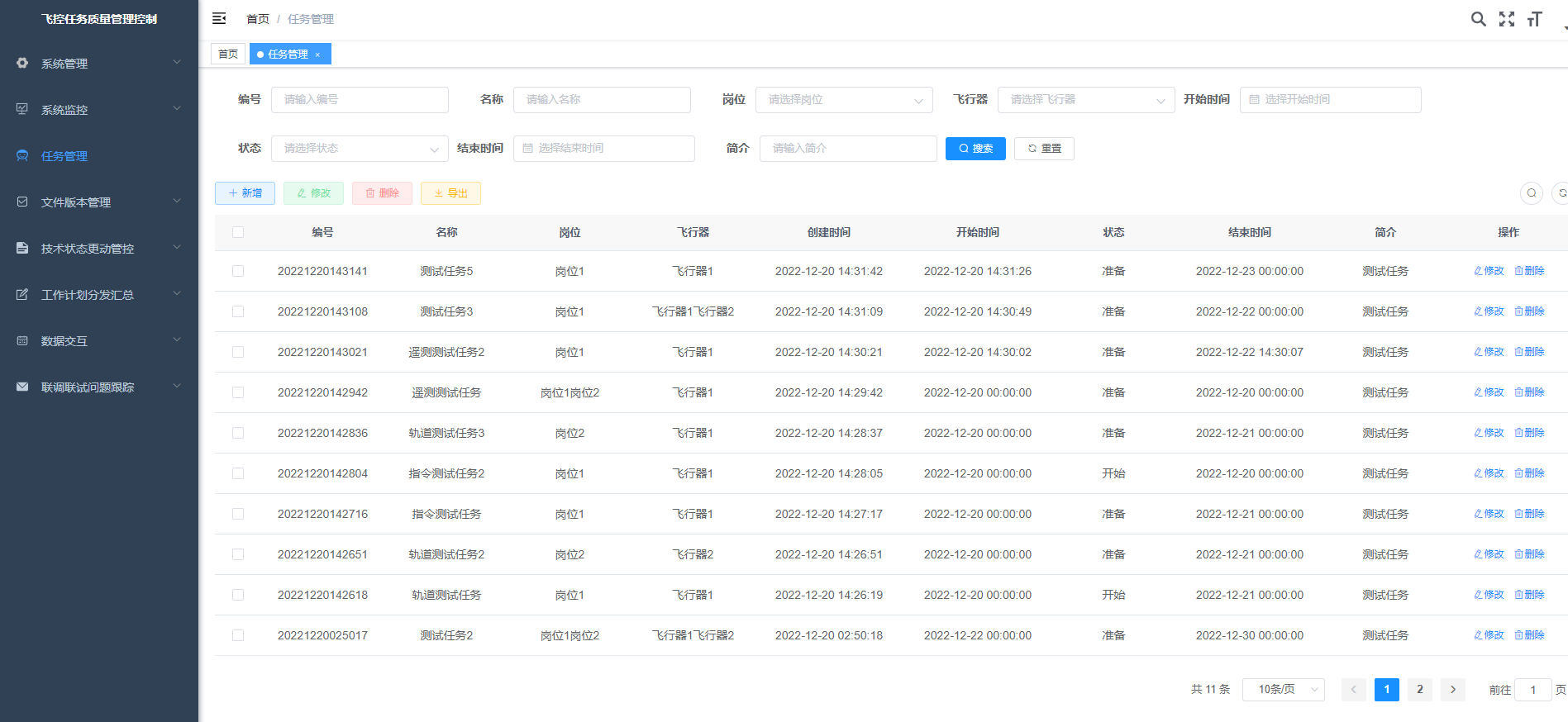Click the 文件版本管理 checkbox icon
Viewport: 1568px width, 722px height.
coord(22,202)
